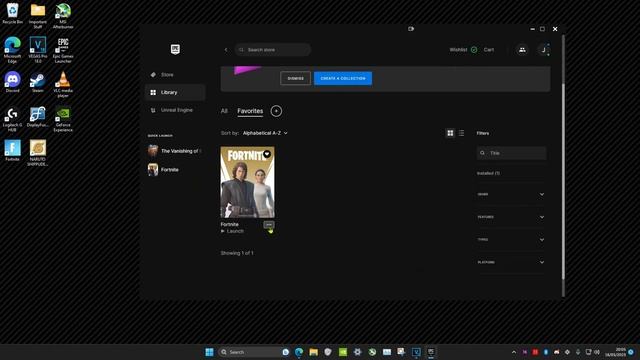The width and height of the screenshot is (640, 360).
Task: Open NVIDIA app from taskbar
Action: pos(343,352)
